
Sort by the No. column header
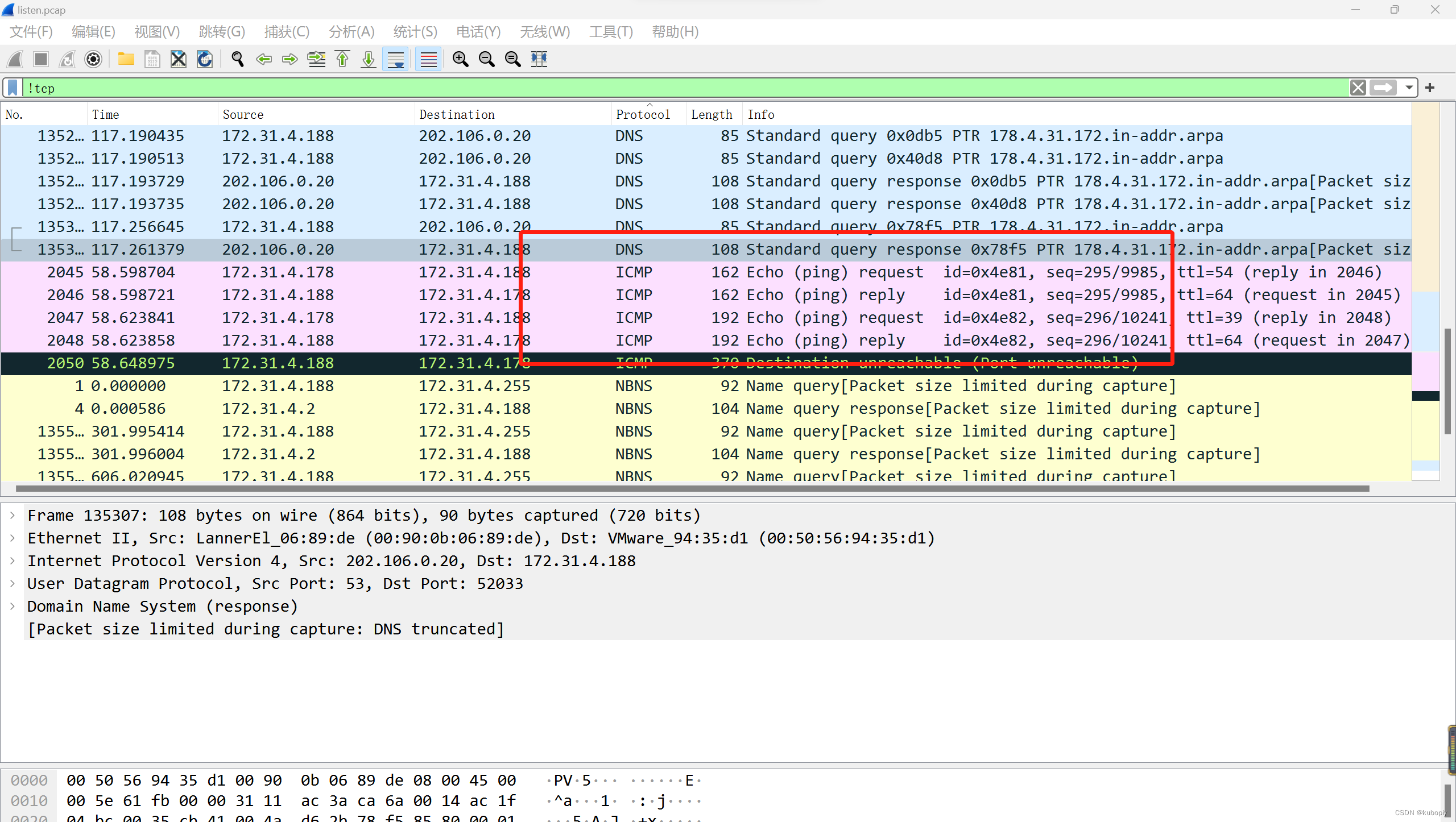[x=44, y=114]
